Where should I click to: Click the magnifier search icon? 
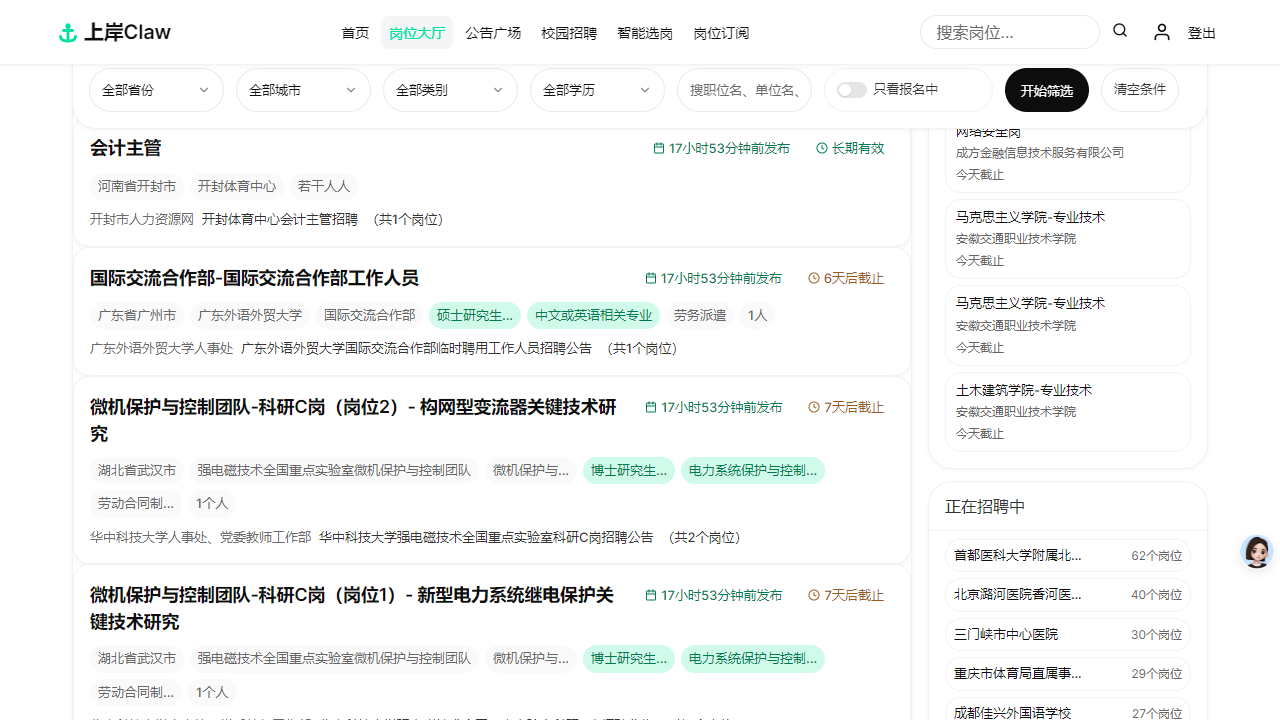[x=1120, y=31]
